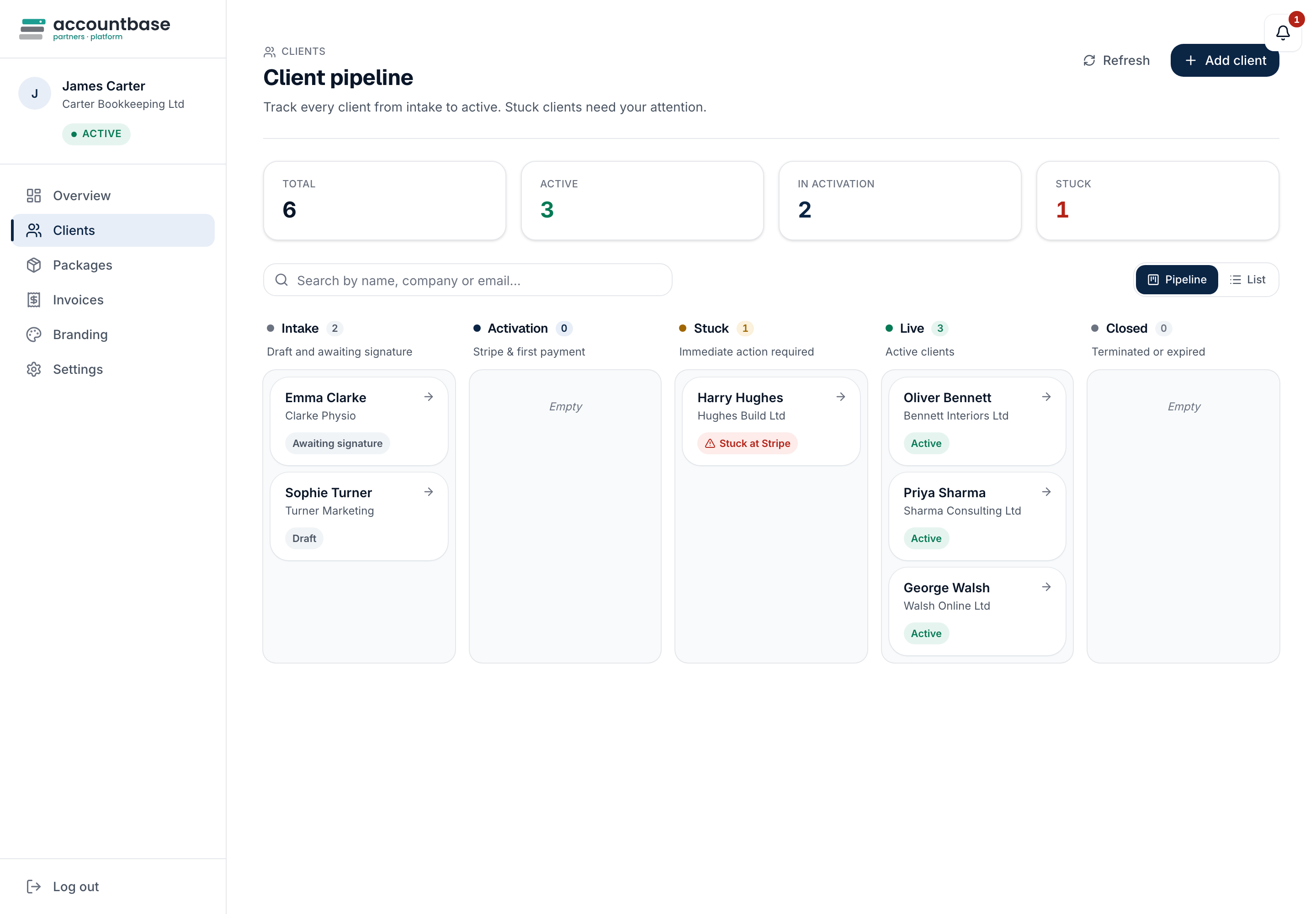The height and width of the screenshot is (914, 1316).
Task: Click the Invoices receipt icon
Action: [34, 300]
